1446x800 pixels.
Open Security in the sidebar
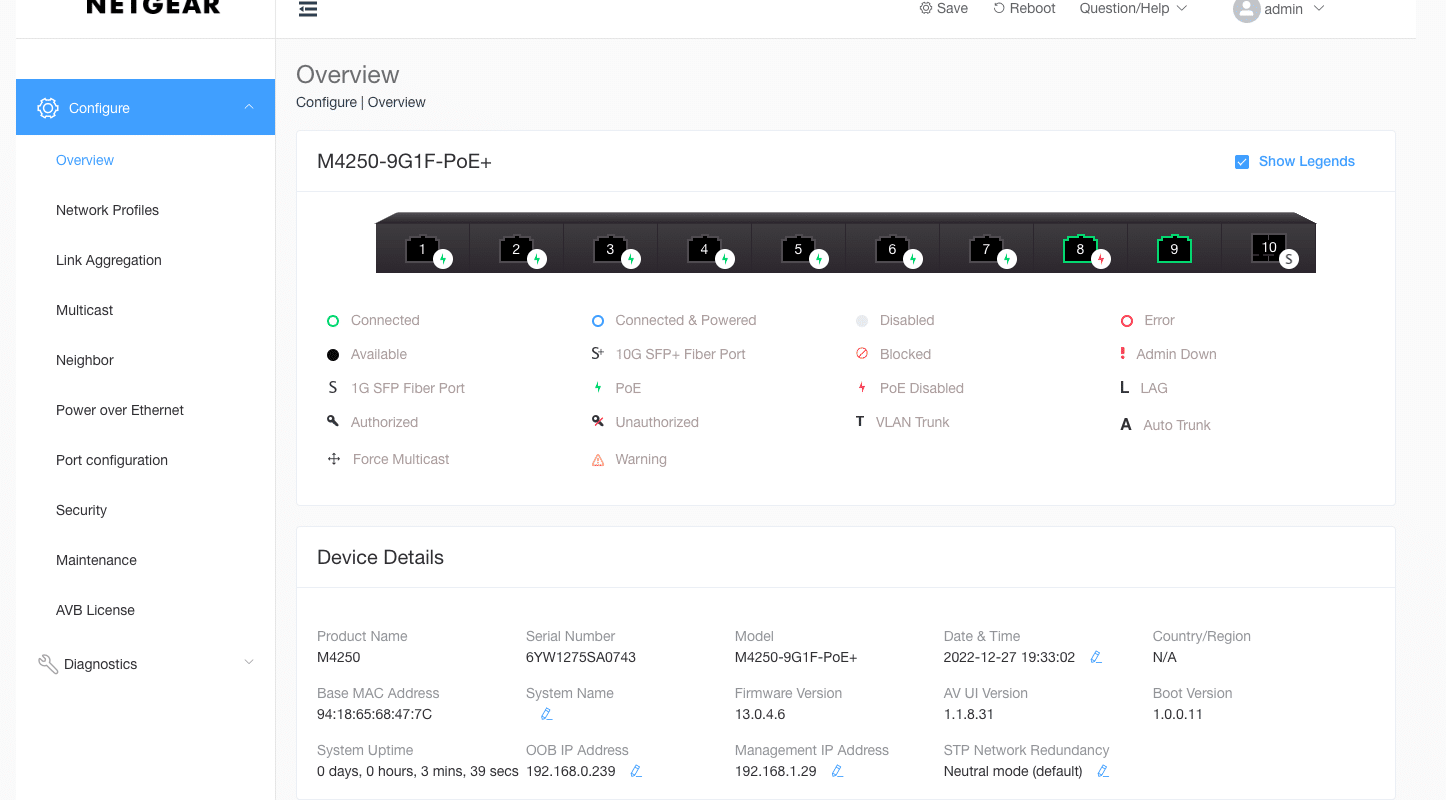click(81, 510)
